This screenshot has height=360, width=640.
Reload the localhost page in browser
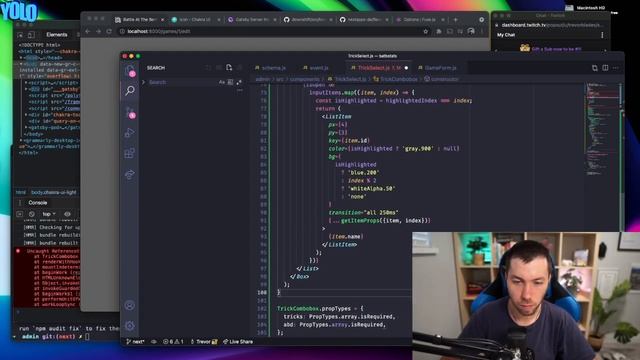click(x=109, y=31)
